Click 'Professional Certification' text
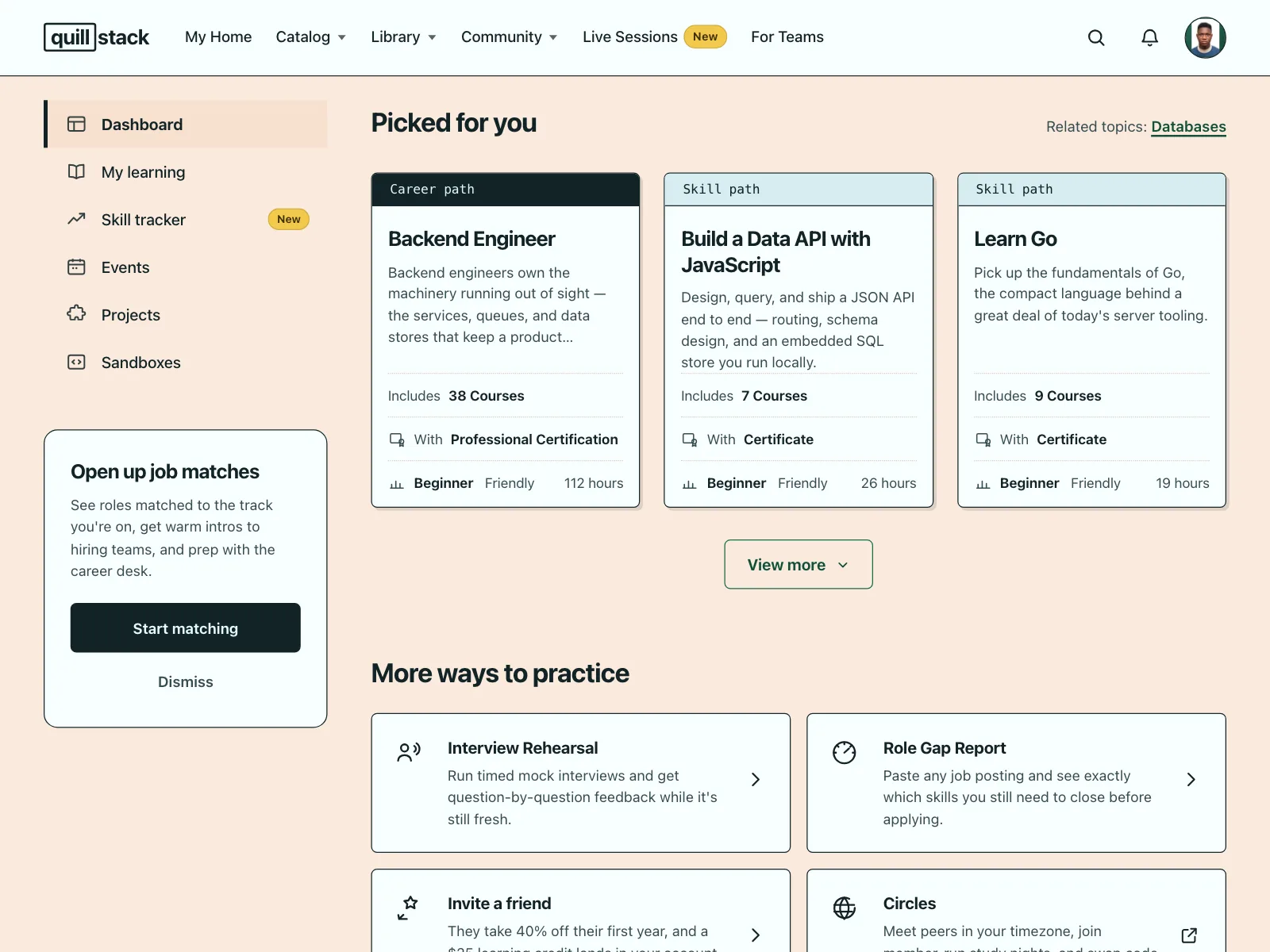Viewport: 1270px width, 952px height. 534,440
